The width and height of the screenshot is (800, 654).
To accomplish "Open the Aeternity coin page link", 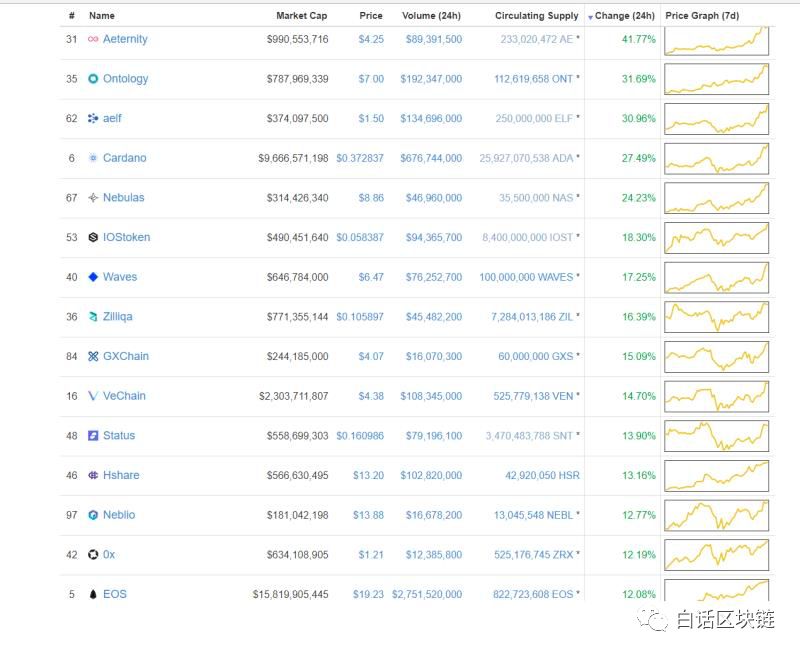I will (125, 39).
